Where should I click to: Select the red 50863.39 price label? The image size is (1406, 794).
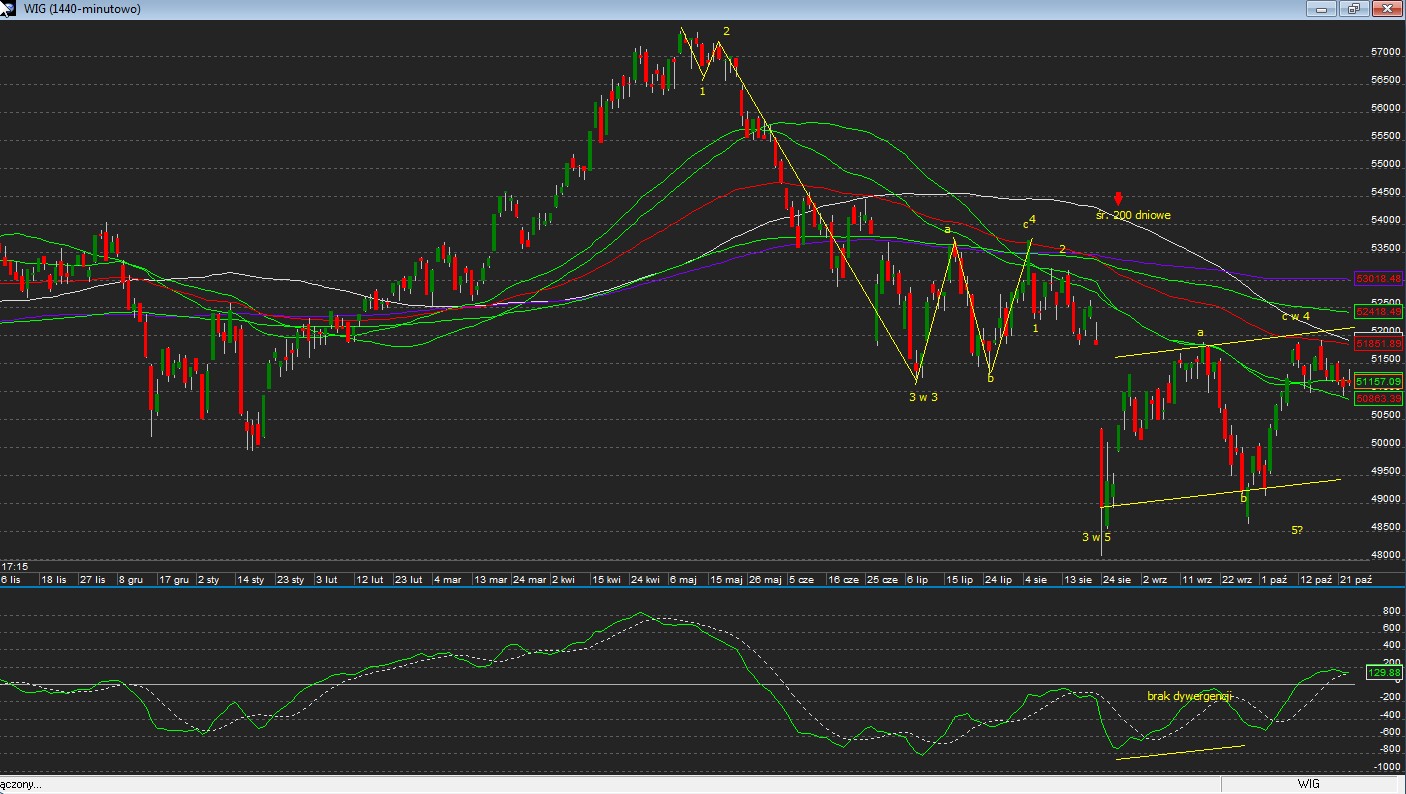[1379, 398]
